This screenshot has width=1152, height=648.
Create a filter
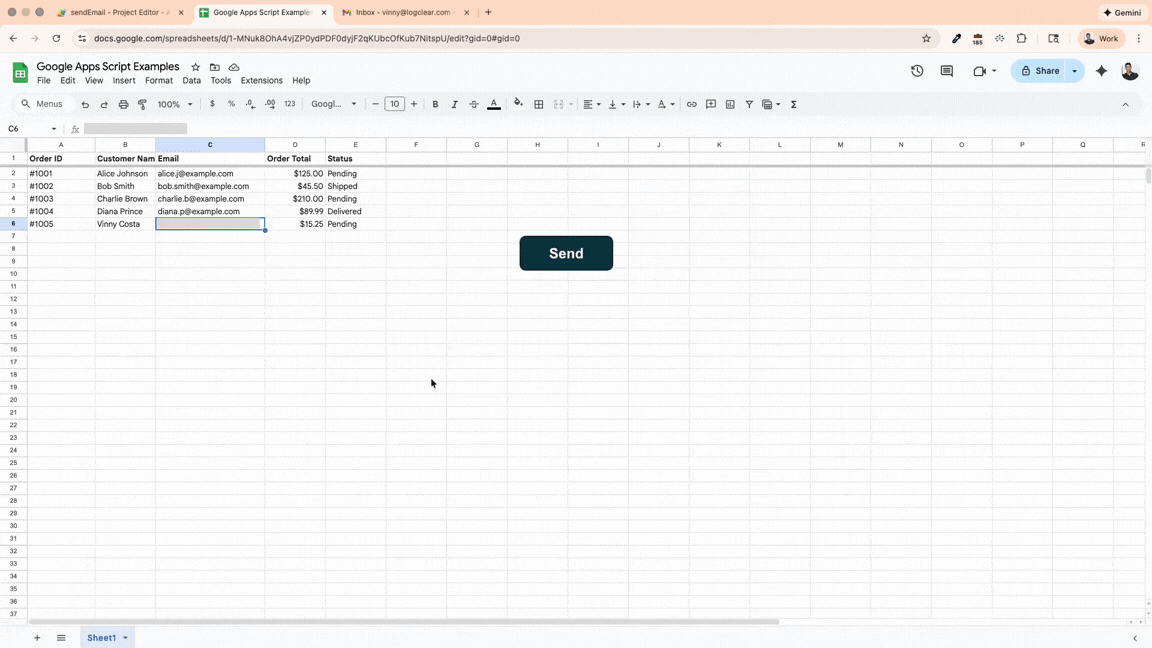[x=747, y=104]
